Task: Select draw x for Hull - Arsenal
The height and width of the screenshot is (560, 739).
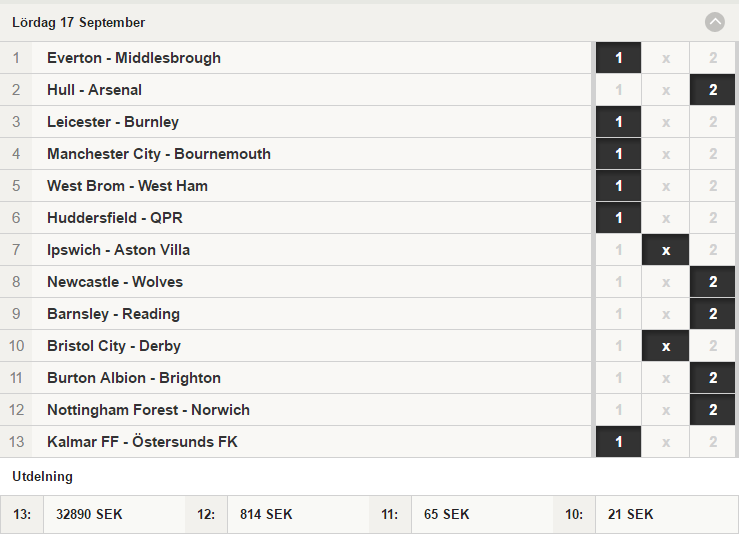Action: tap(665, 90)
